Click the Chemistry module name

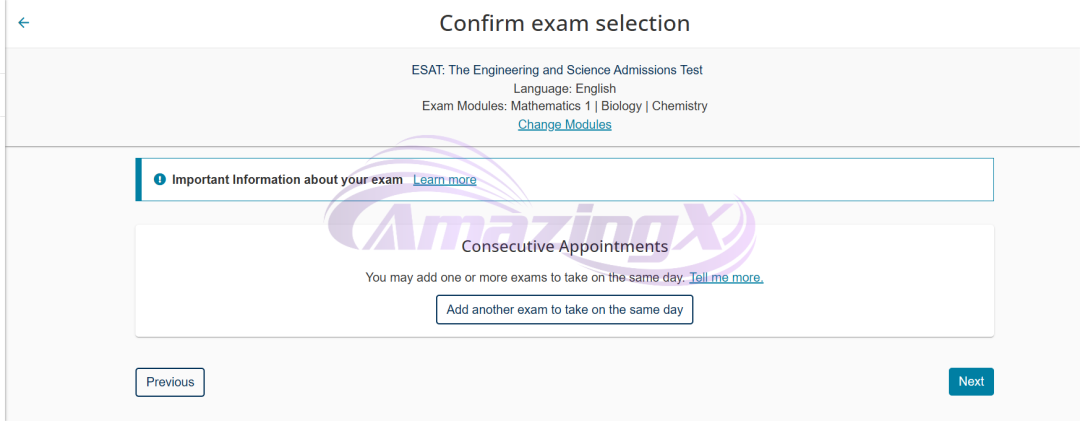click(x=680, y=106)
